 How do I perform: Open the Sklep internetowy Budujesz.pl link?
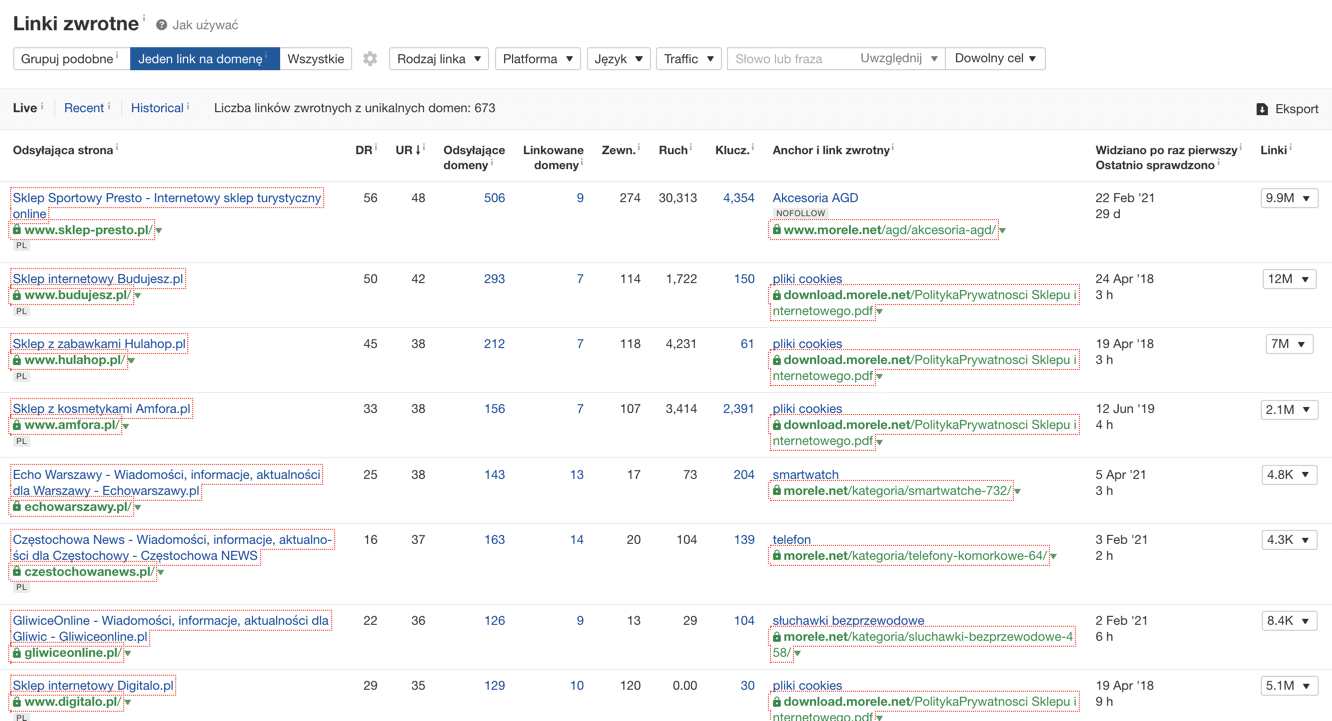(x=98, y=279)
